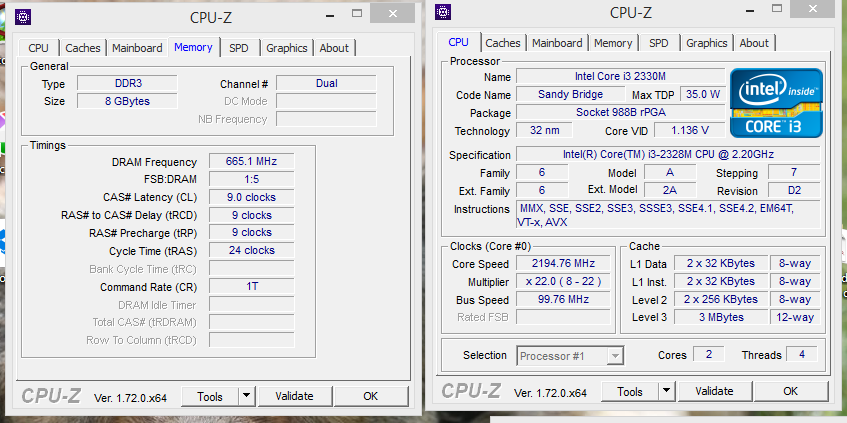Switch to the Caches tab in the CPU window
This screenshot has height=423, width=847.
coord(503,43)
